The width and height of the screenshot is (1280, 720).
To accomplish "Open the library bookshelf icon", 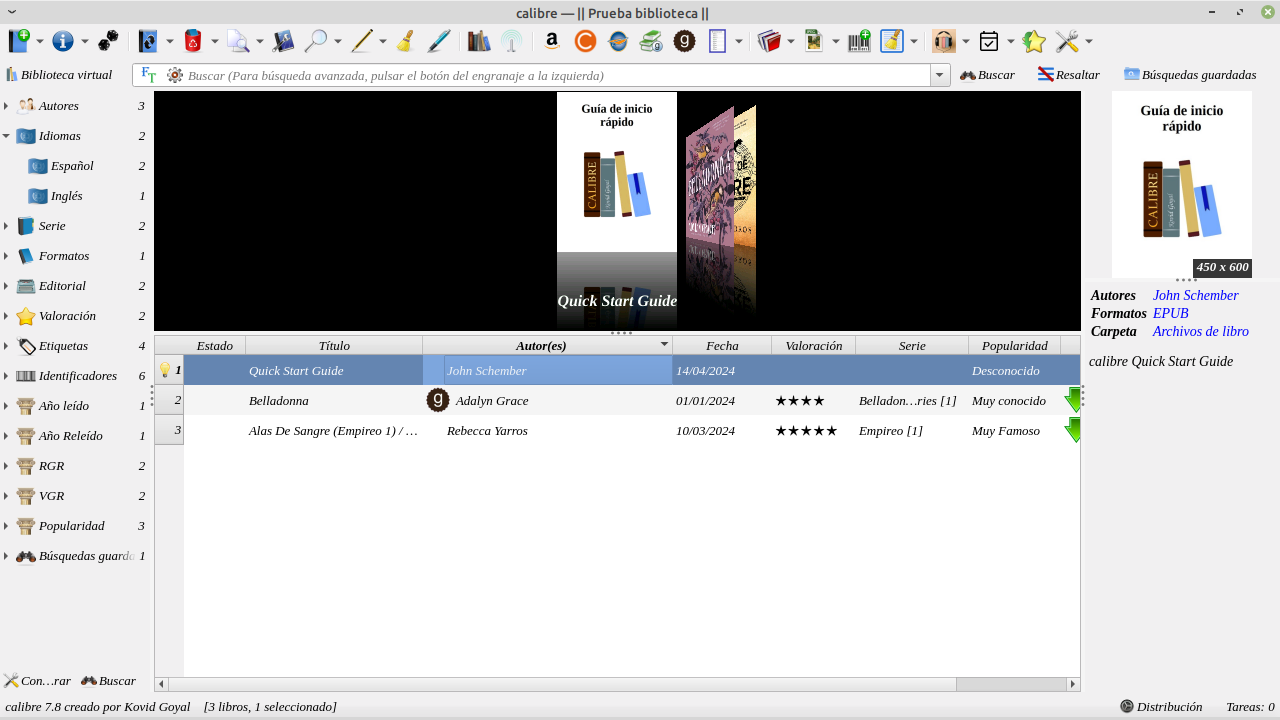I will pos(479,41).
